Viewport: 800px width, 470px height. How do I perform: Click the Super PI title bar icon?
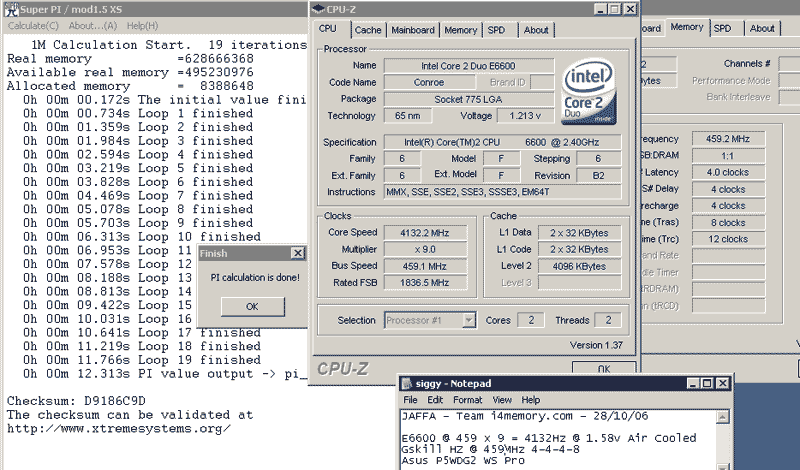pos(8,8)
